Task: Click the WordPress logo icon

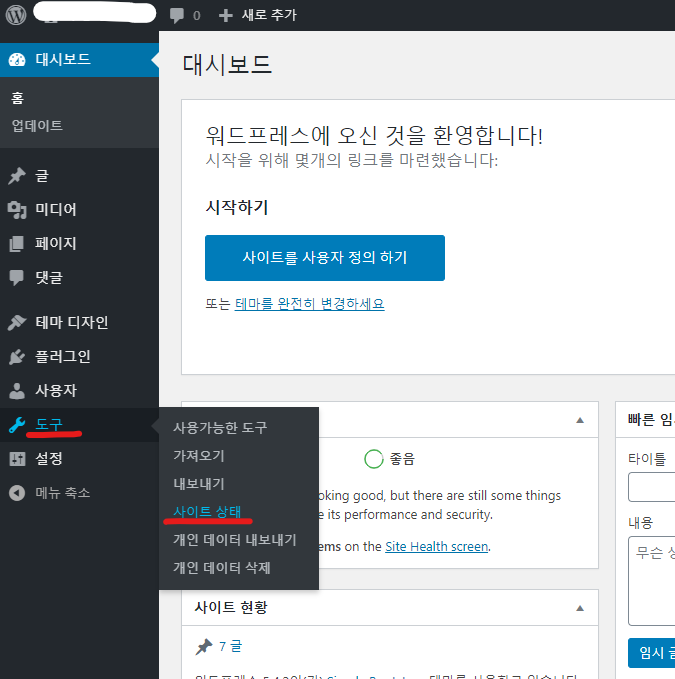Action: [x=16, y=15]
